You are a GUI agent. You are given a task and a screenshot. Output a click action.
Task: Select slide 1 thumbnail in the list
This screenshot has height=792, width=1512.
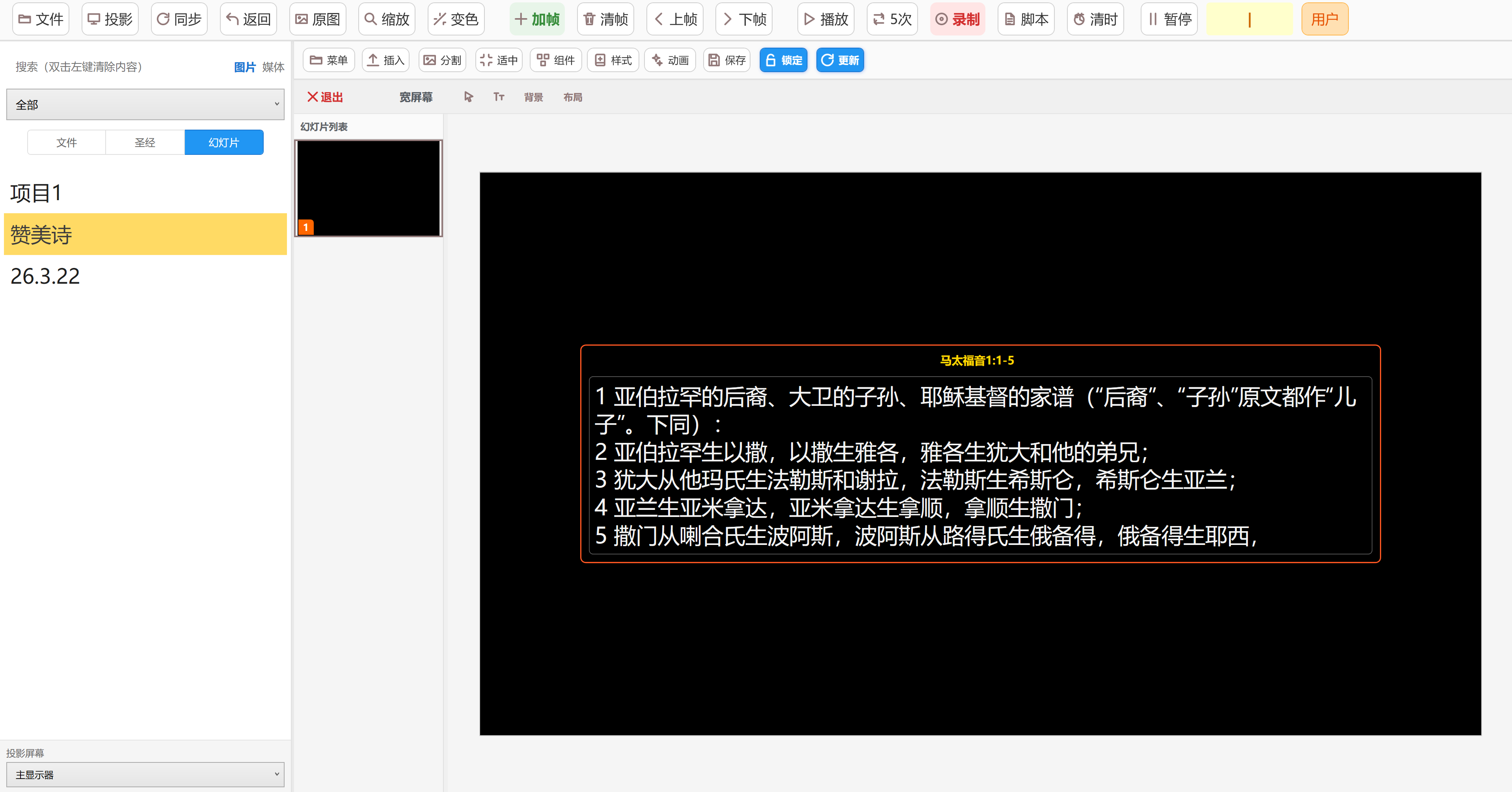pyautogui.click(x=368, y=187)
